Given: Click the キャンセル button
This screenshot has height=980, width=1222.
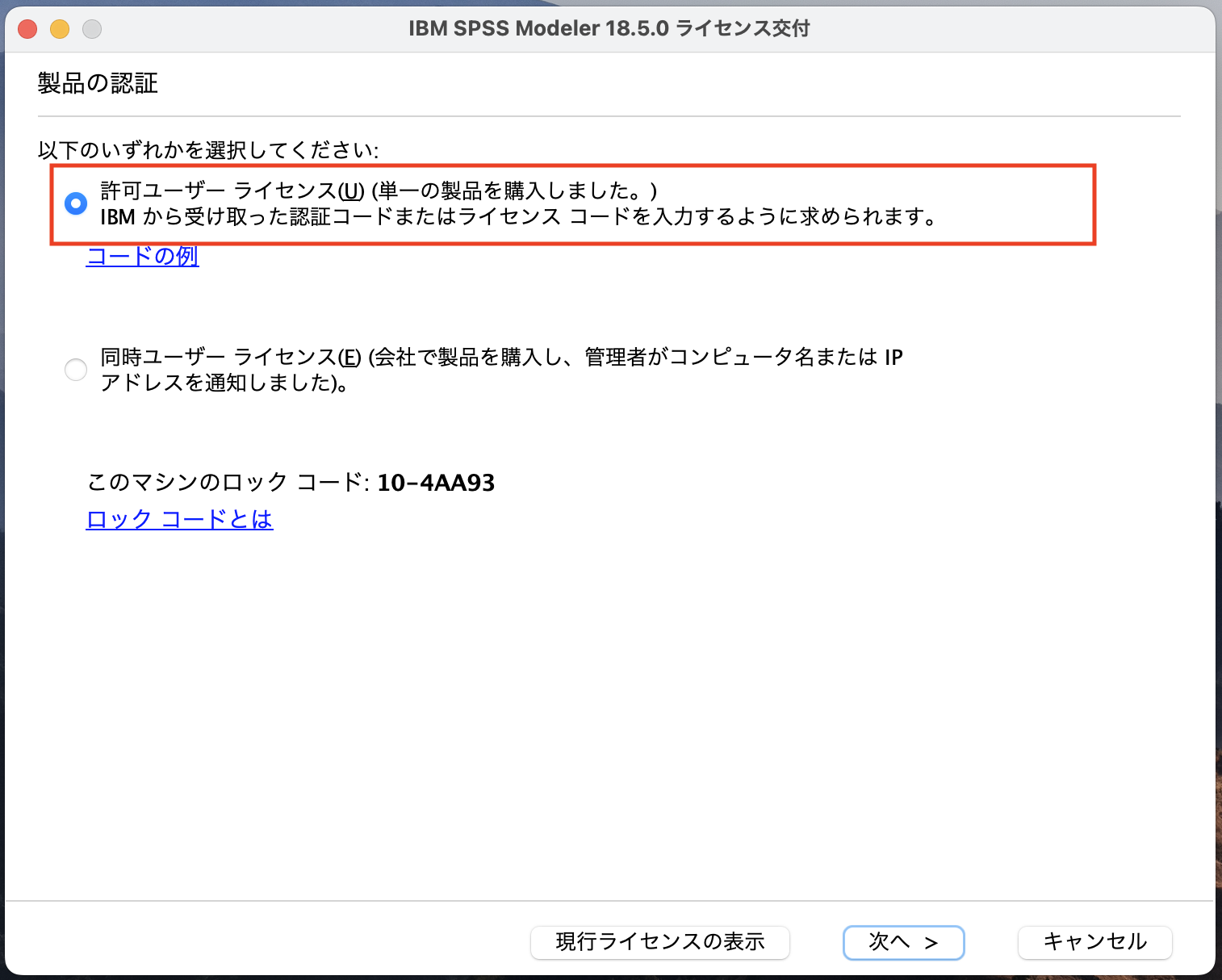Looking at the screenshot, I should pyautogui.click(x=1095, y=942).
